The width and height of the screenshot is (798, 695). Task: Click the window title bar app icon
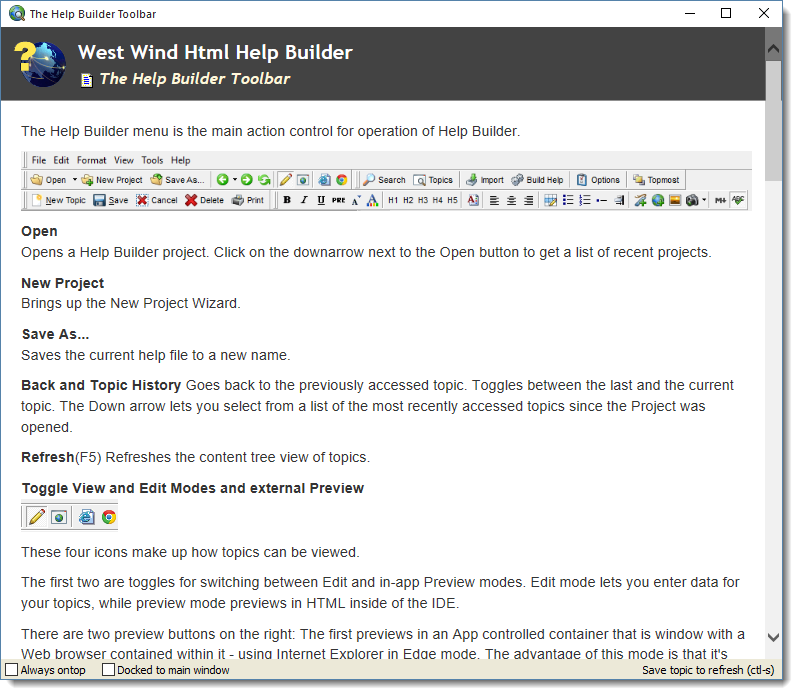coord(17,13)
